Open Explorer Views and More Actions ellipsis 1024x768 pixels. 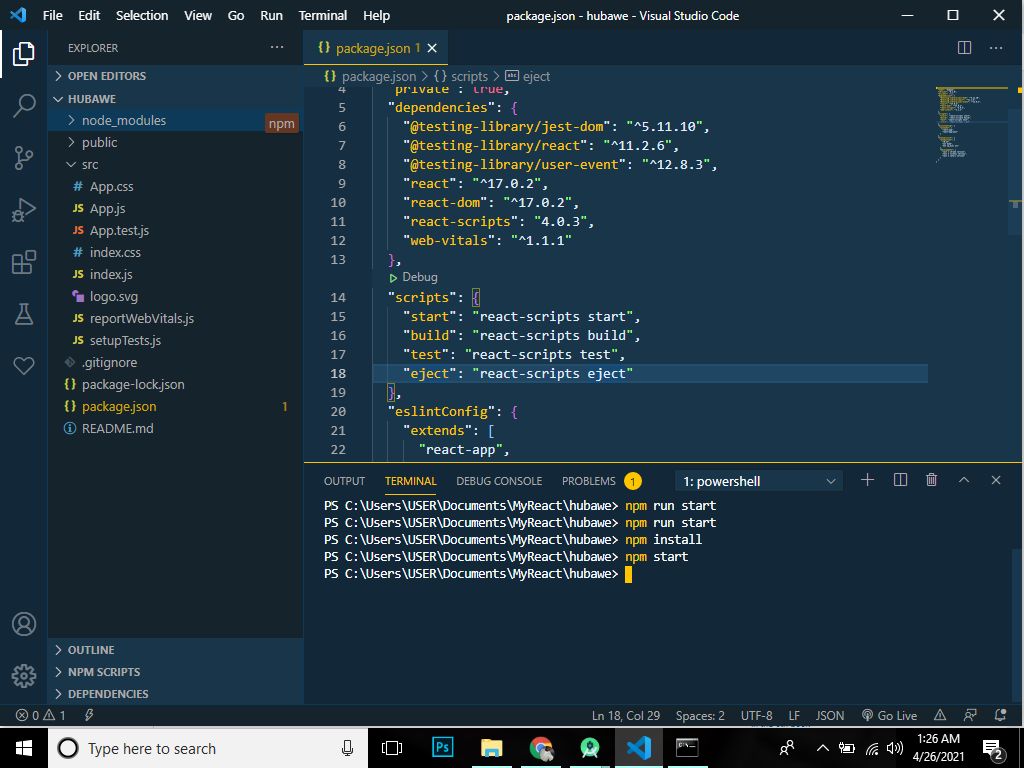(277, 47)
